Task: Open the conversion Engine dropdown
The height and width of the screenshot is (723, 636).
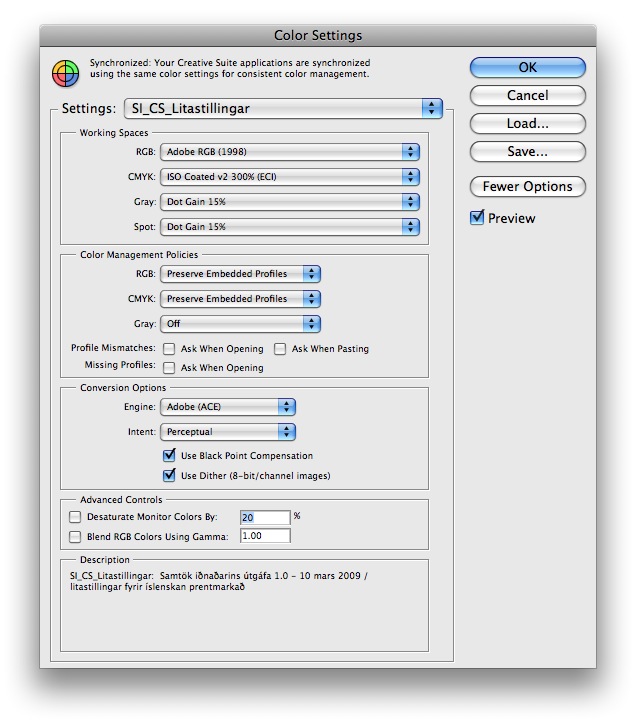Action: click(x=228, y=407)
